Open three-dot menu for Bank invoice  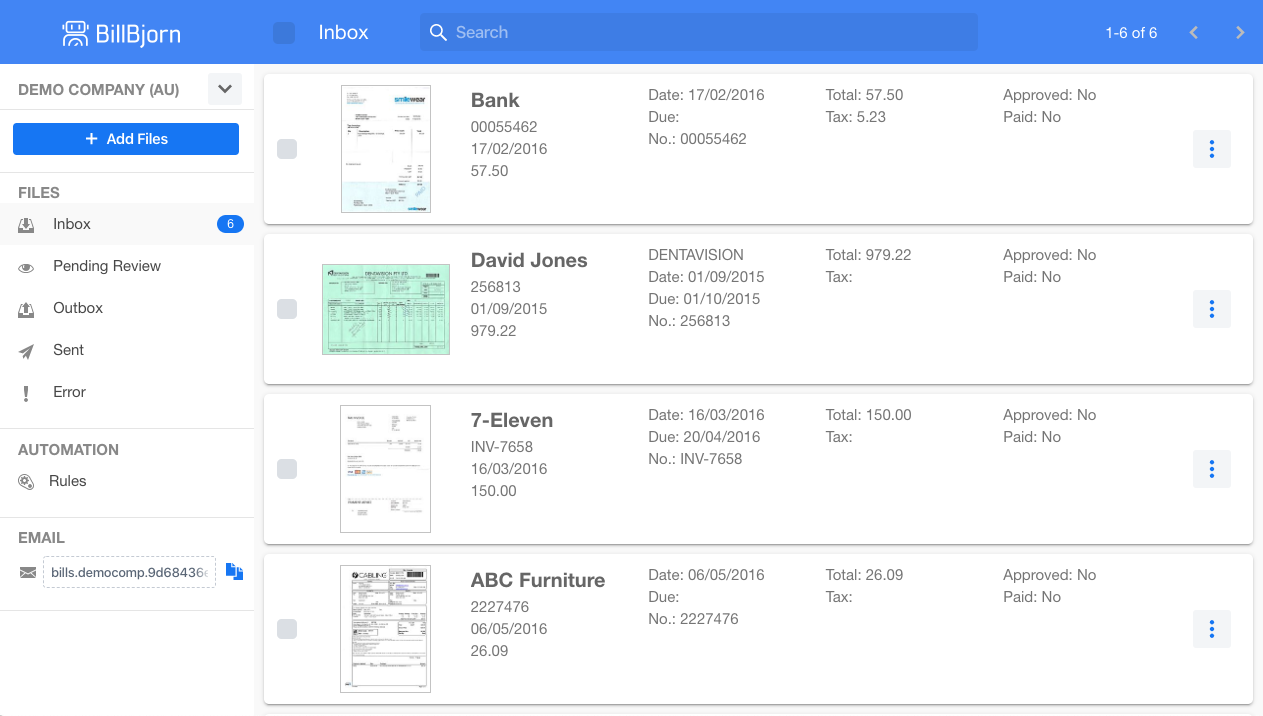click(x=1212, y=149)
